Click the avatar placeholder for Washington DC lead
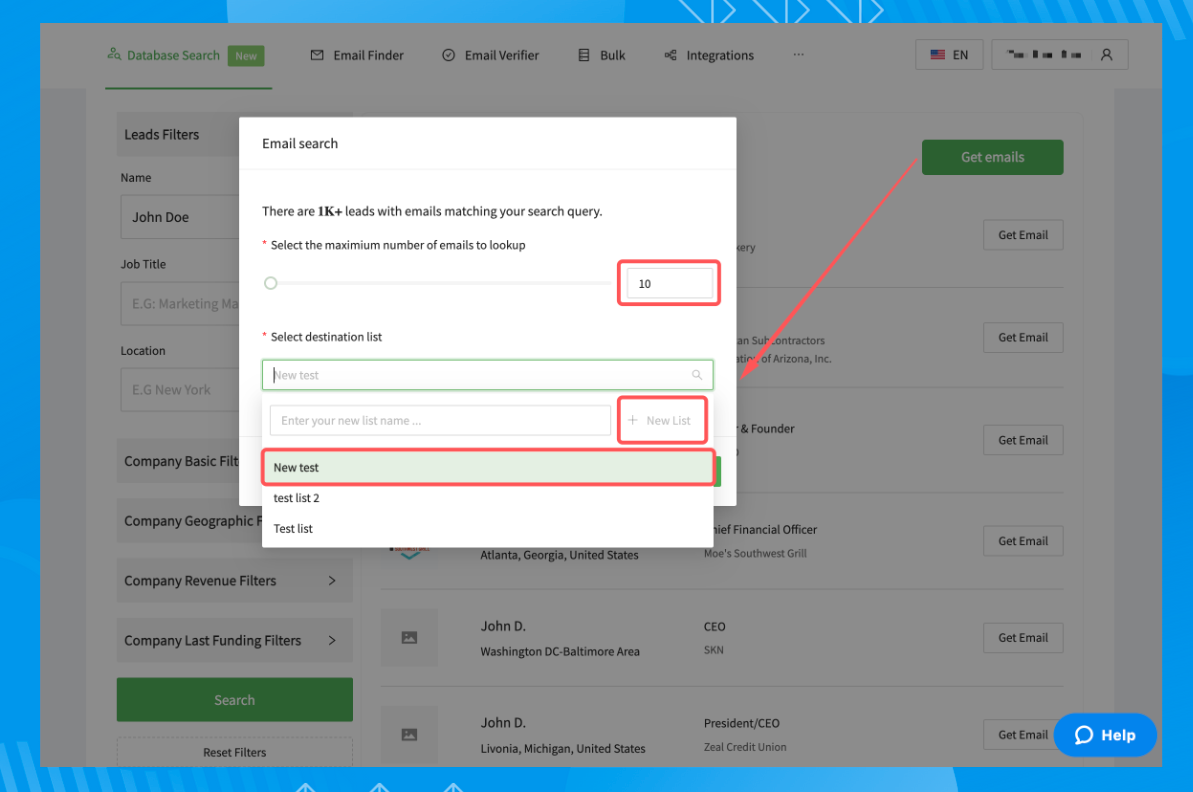Image resolution: width=1193 pixels, height=792 pixels. 409,638
